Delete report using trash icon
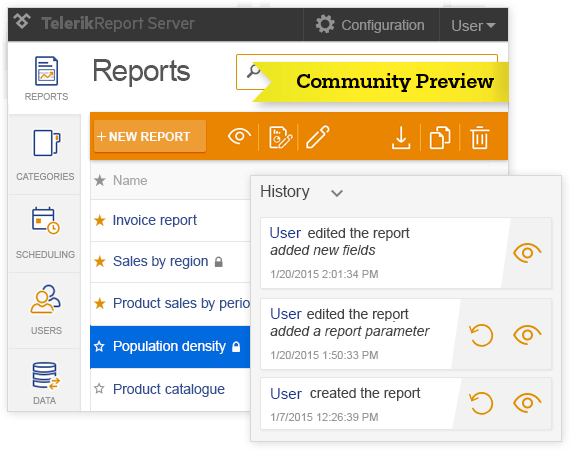This screenshot has width=570, height=451. [x=479, y=137]
